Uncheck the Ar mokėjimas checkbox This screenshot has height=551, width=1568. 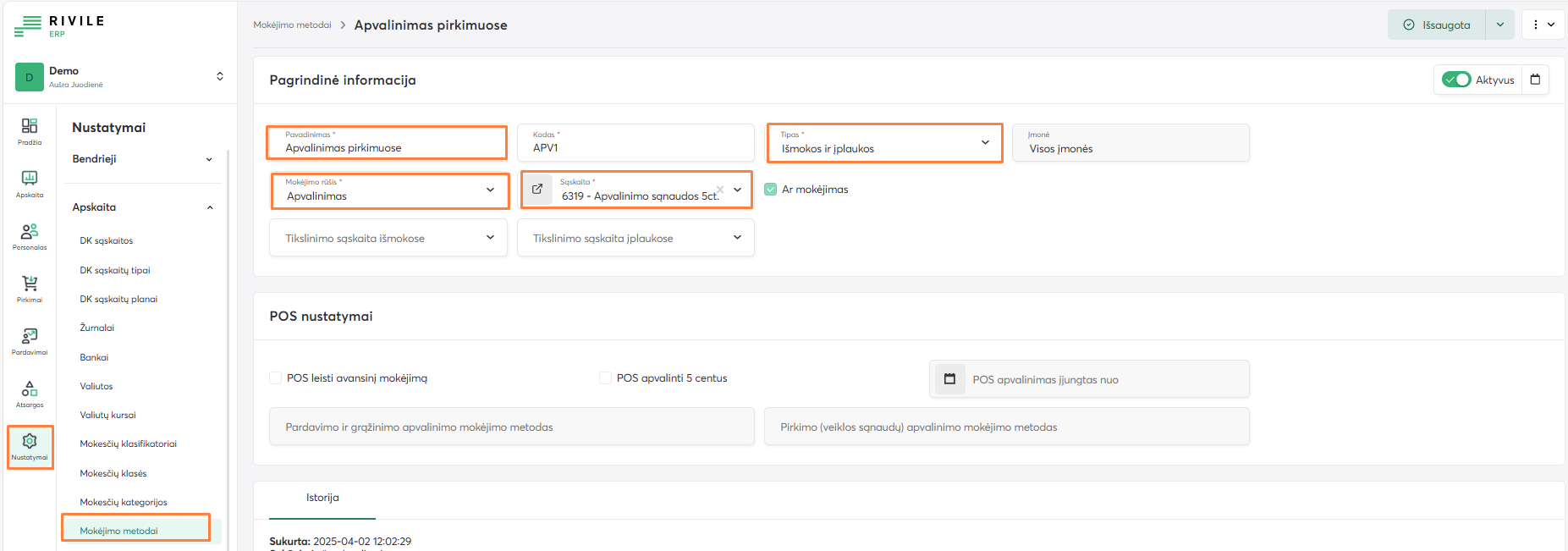pyautogui.click(x=771, y=190)
